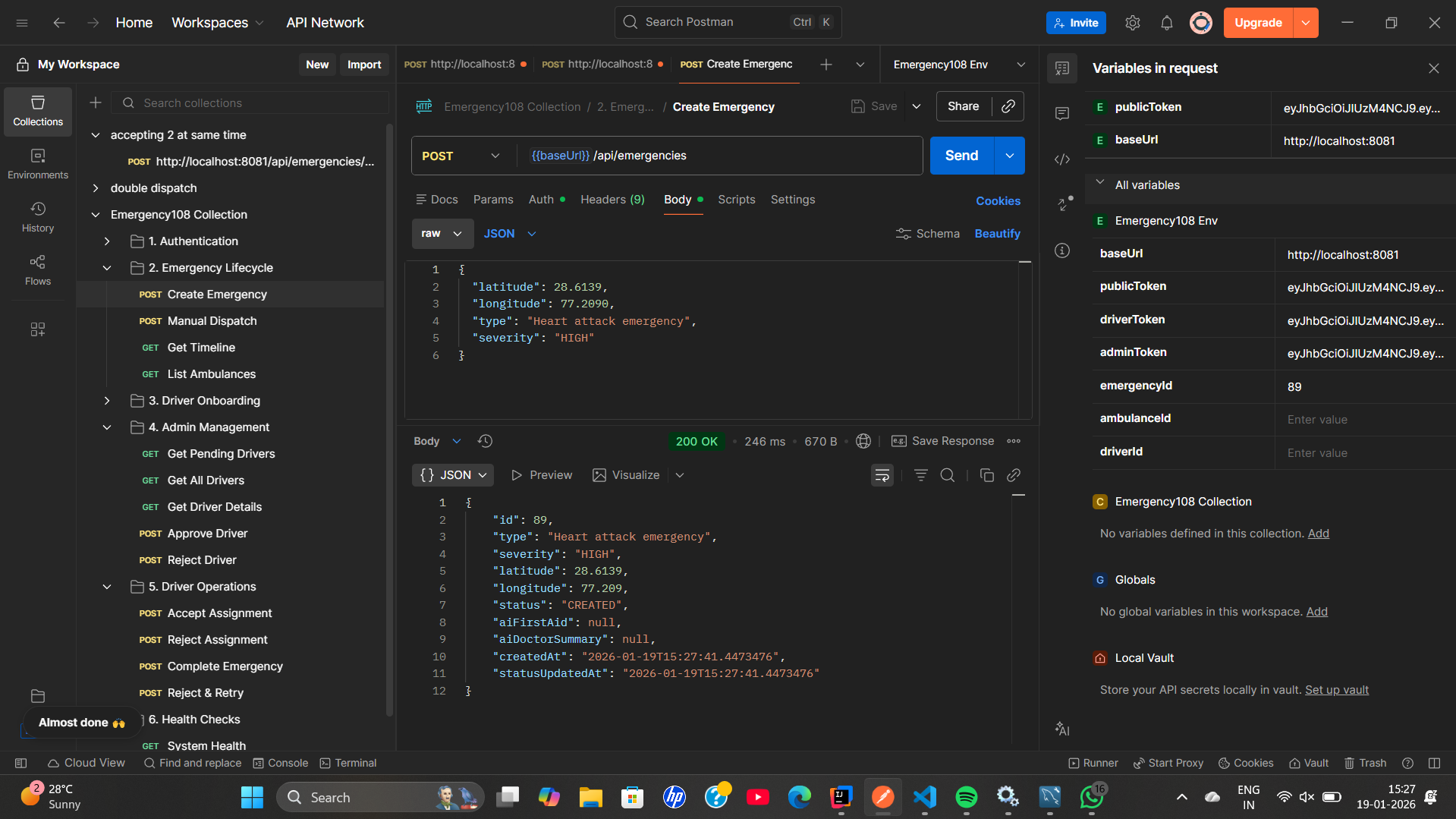Open the code snippet panel on the right
1456x819 pixels.
[x=1061, y=159]
